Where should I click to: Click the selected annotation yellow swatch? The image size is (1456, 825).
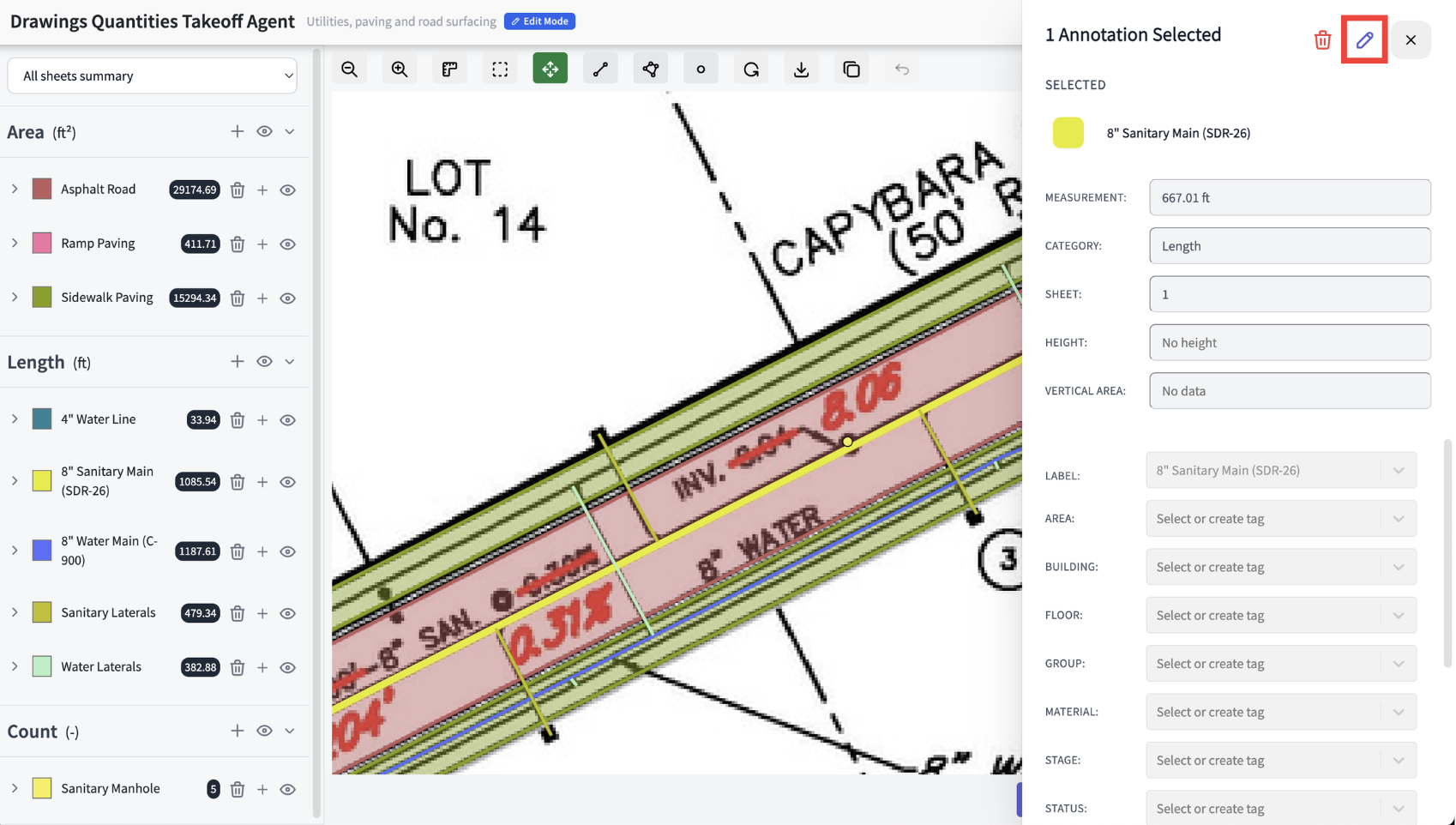[x=1068, y=133]
